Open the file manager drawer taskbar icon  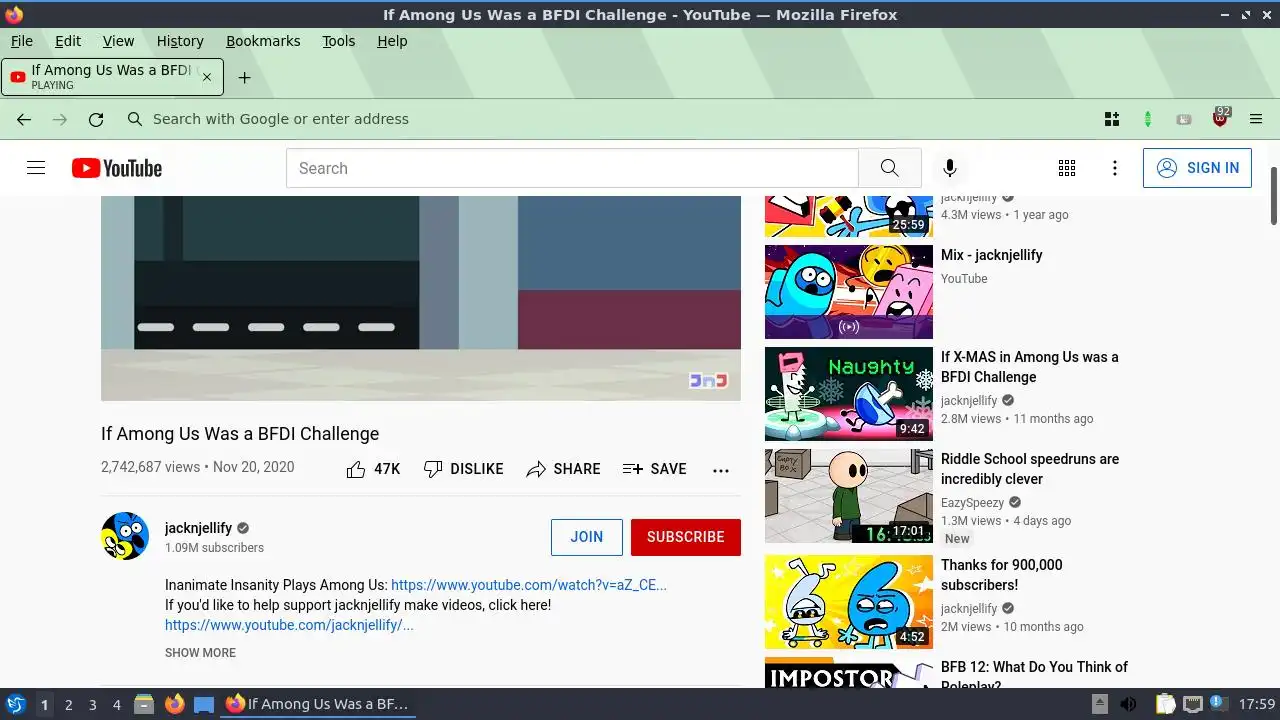coord(144,704)
